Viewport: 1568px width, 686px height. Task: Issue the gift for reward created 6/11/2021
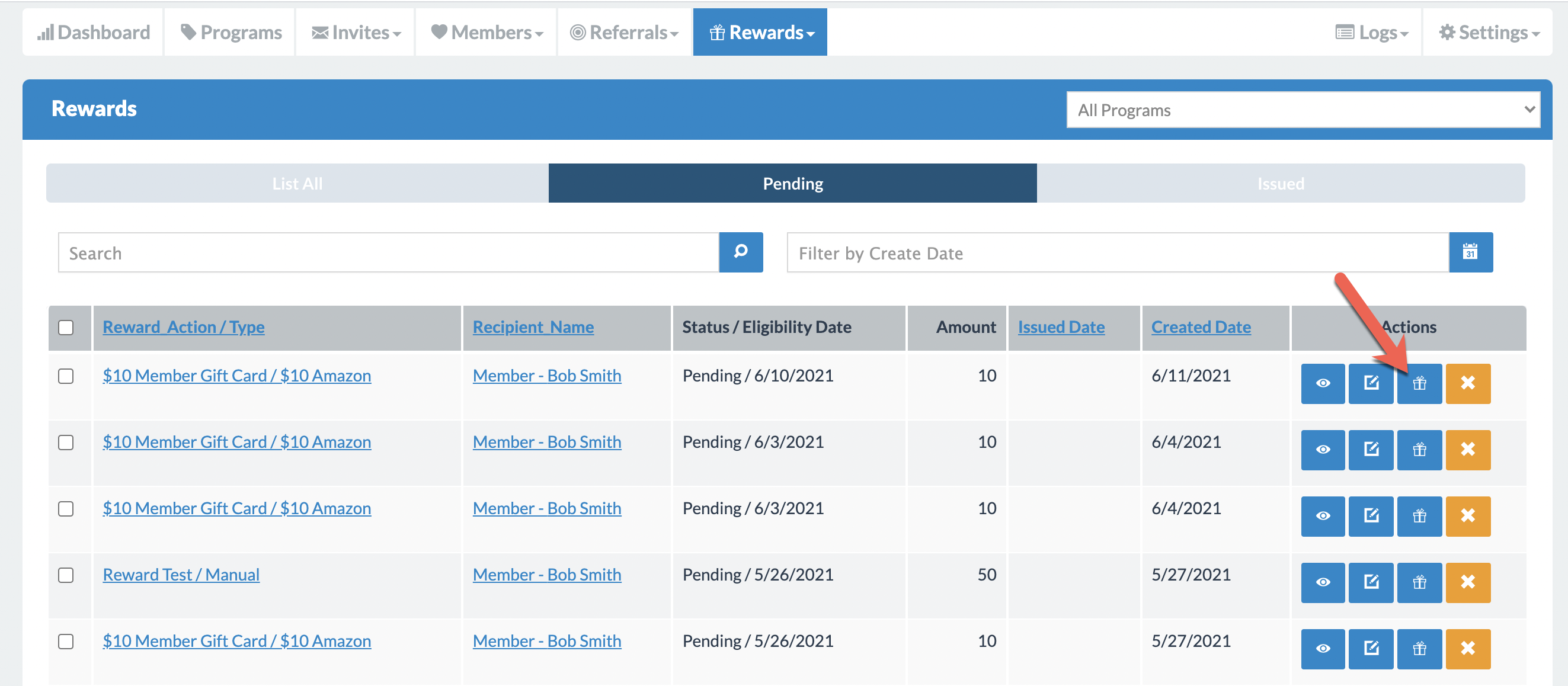tap(1419, 383)
